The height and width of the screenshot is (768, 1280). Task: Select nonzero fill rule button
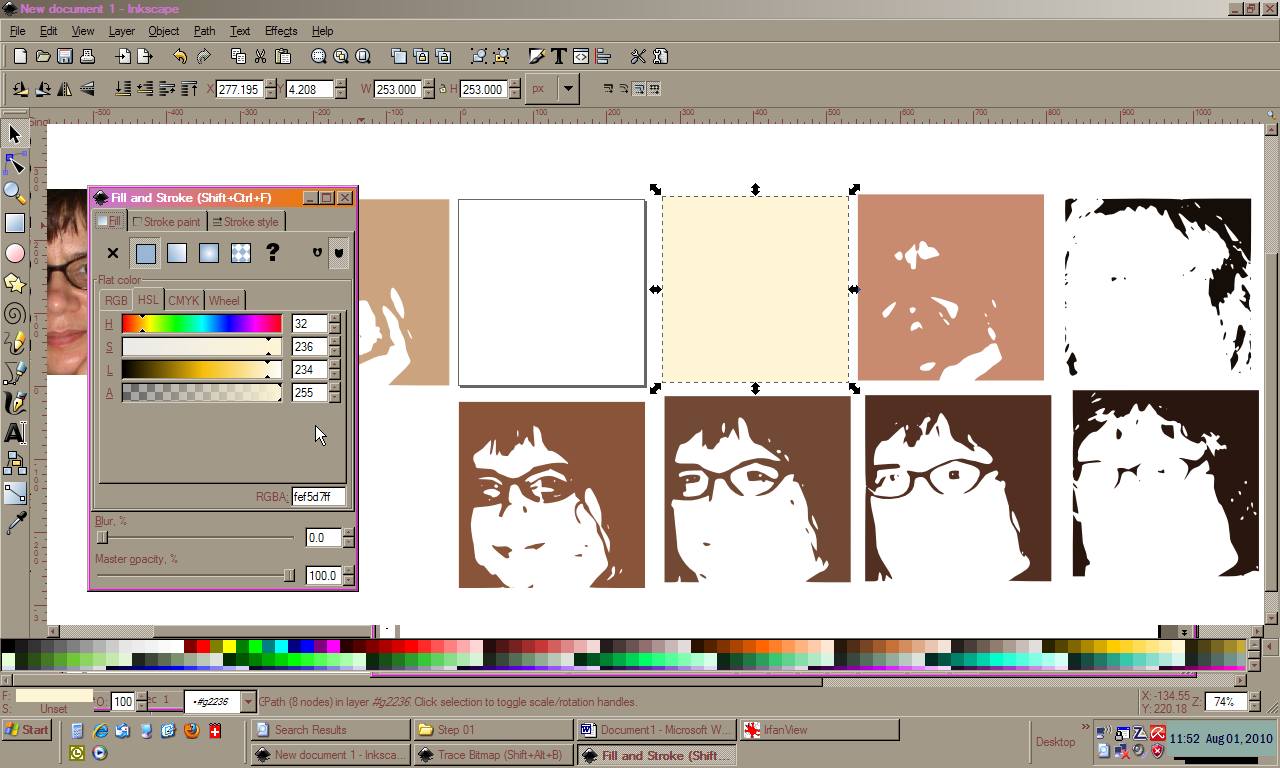[x=338, y=253]
